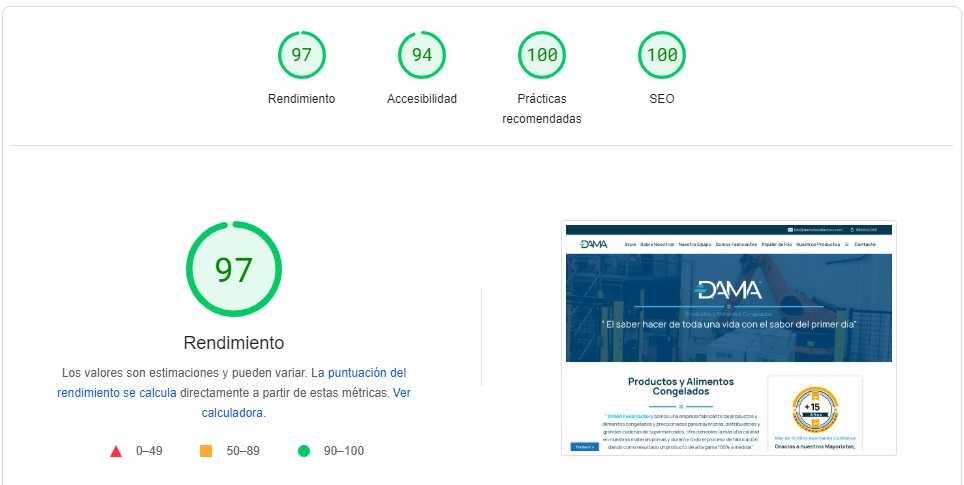
Task: Click the green circle 90–100 legend icon
Action: click(304, 451)
